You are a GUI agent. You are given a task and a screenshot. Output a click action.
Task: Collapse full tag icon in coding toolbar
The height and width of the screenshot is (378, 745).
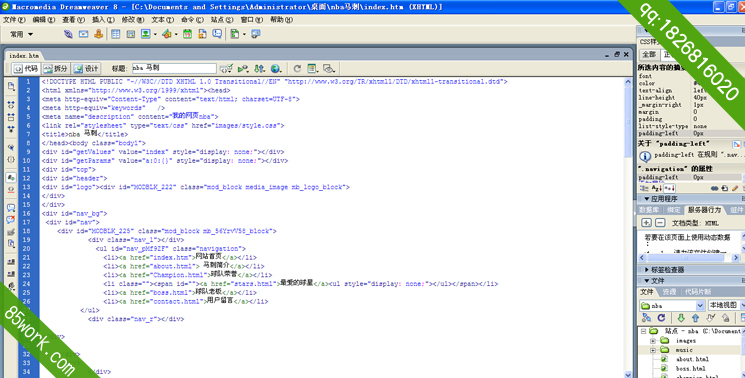tap(11, 104)
